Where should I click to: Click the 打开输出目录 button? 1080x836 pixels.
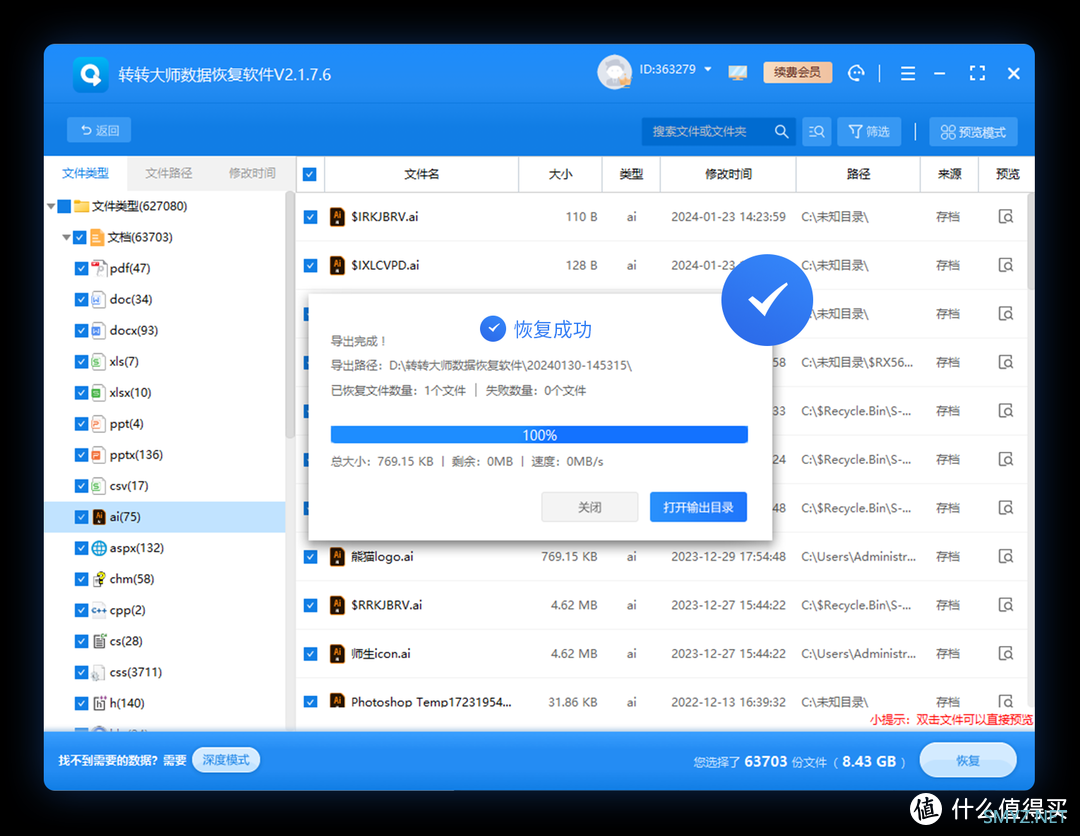(698, 507)
